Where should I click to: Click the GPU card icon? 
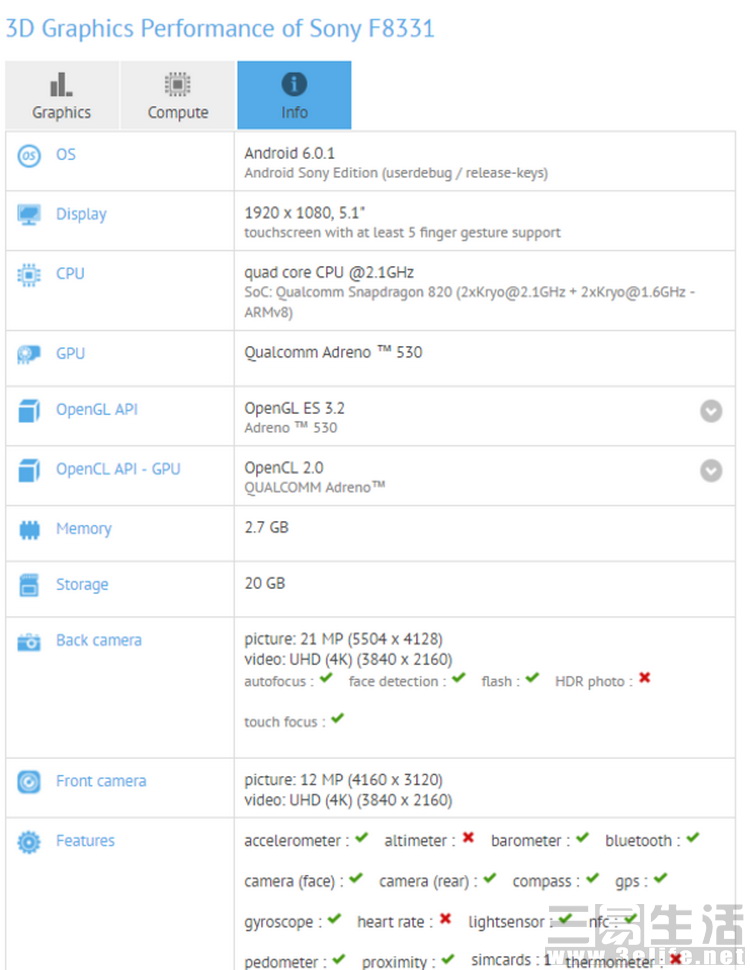point(29,354)
